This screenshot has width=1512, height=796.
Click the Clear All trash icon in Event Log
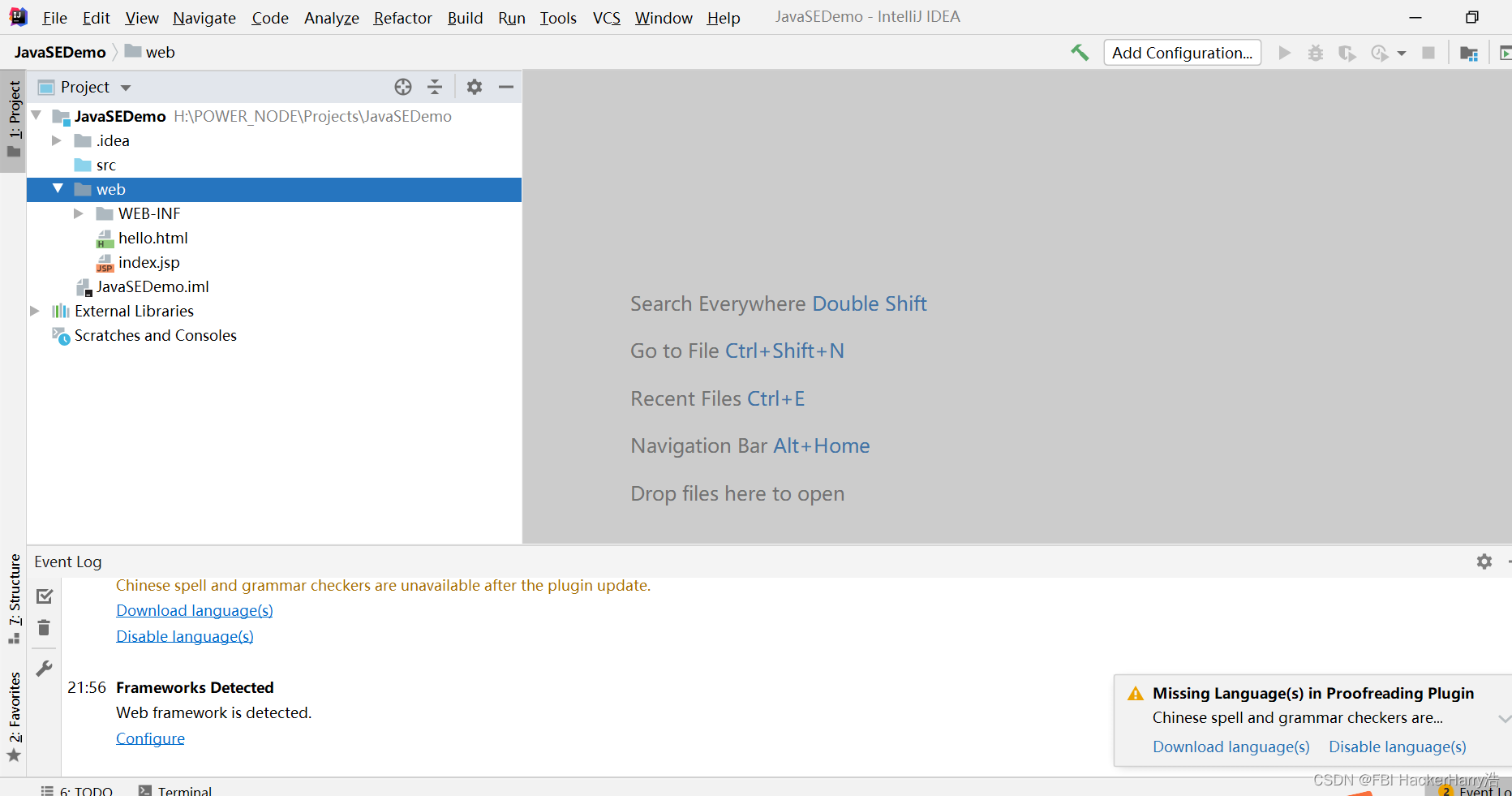pos(45,628)
